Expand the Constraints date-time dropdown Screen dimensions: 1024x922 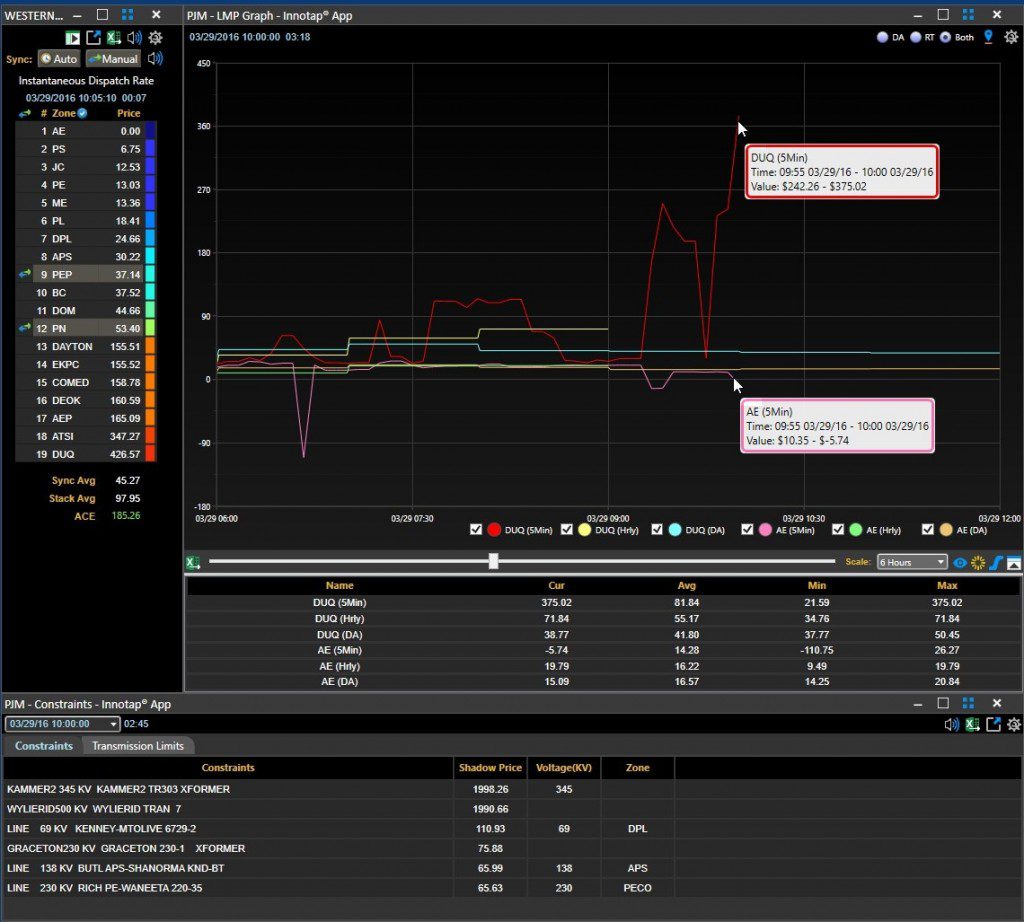click(114, 724)
